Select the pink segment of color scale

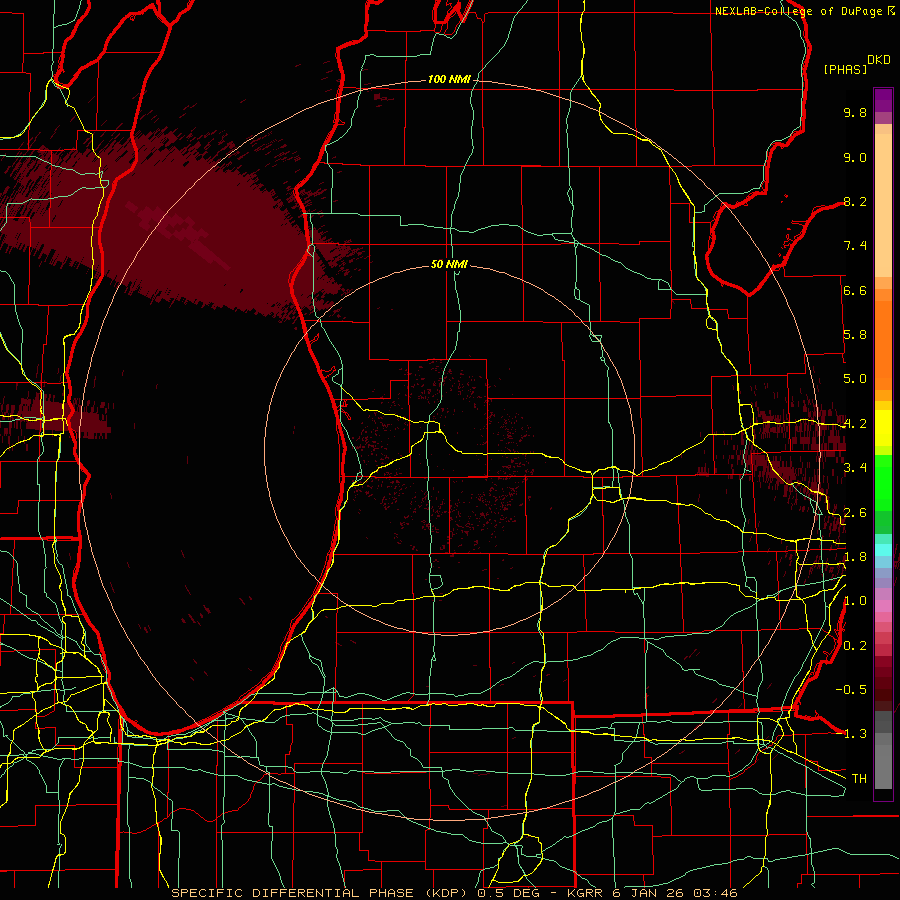883,606
